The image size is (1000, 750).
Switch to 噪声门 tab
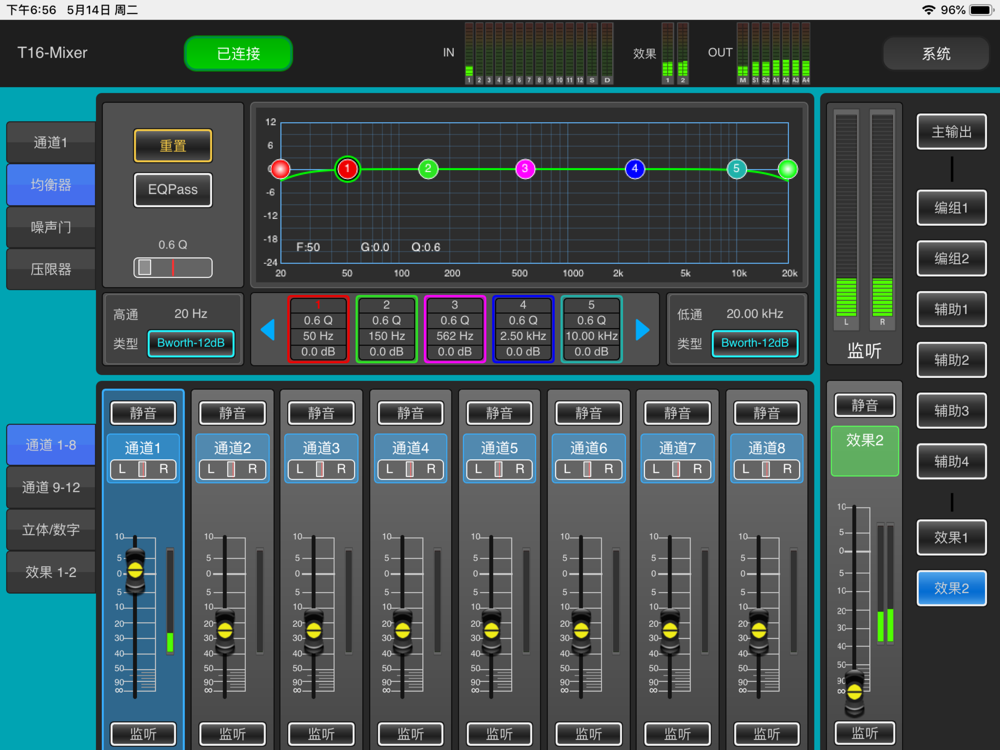tap(51, 227)
